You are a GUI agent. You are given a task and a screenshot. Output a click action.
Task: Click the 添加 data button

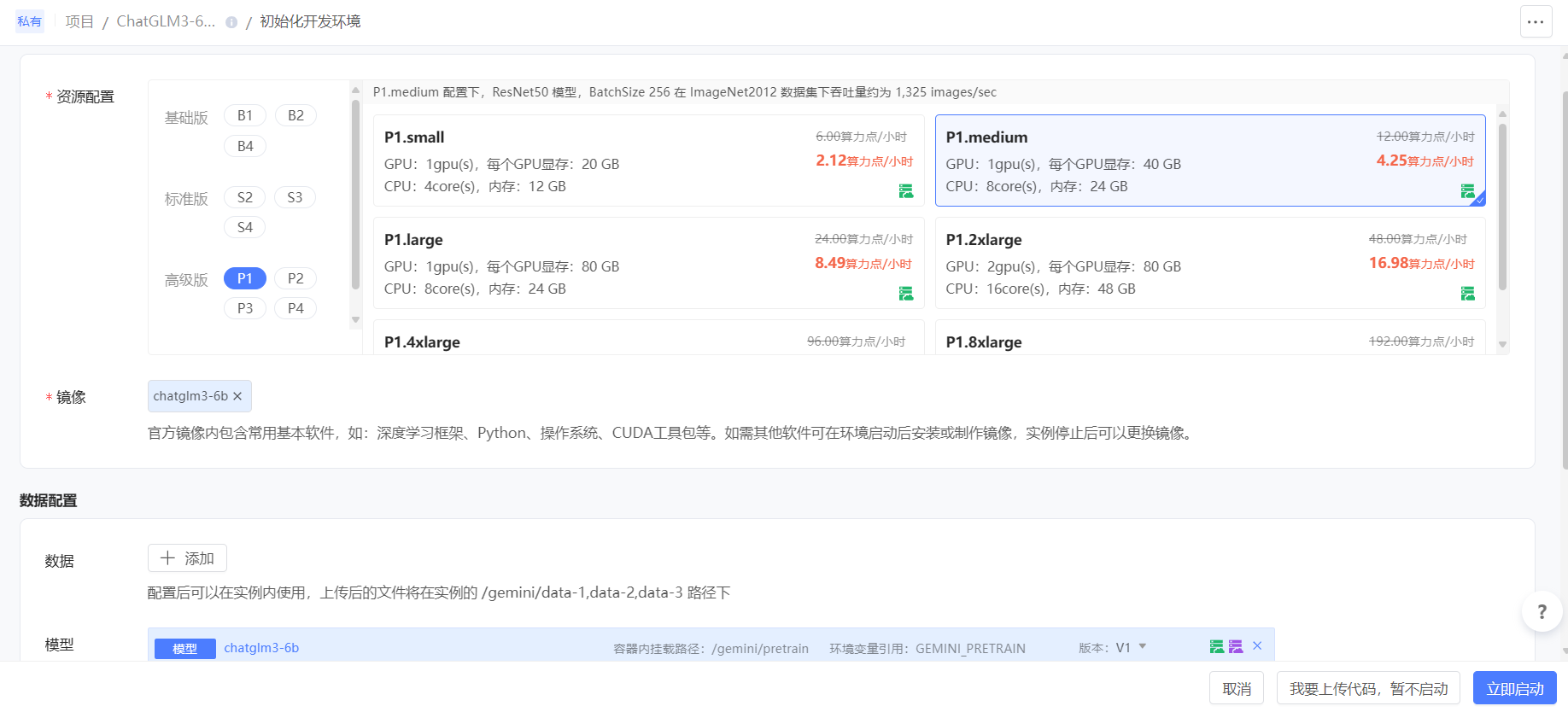[x=187, y=558]
